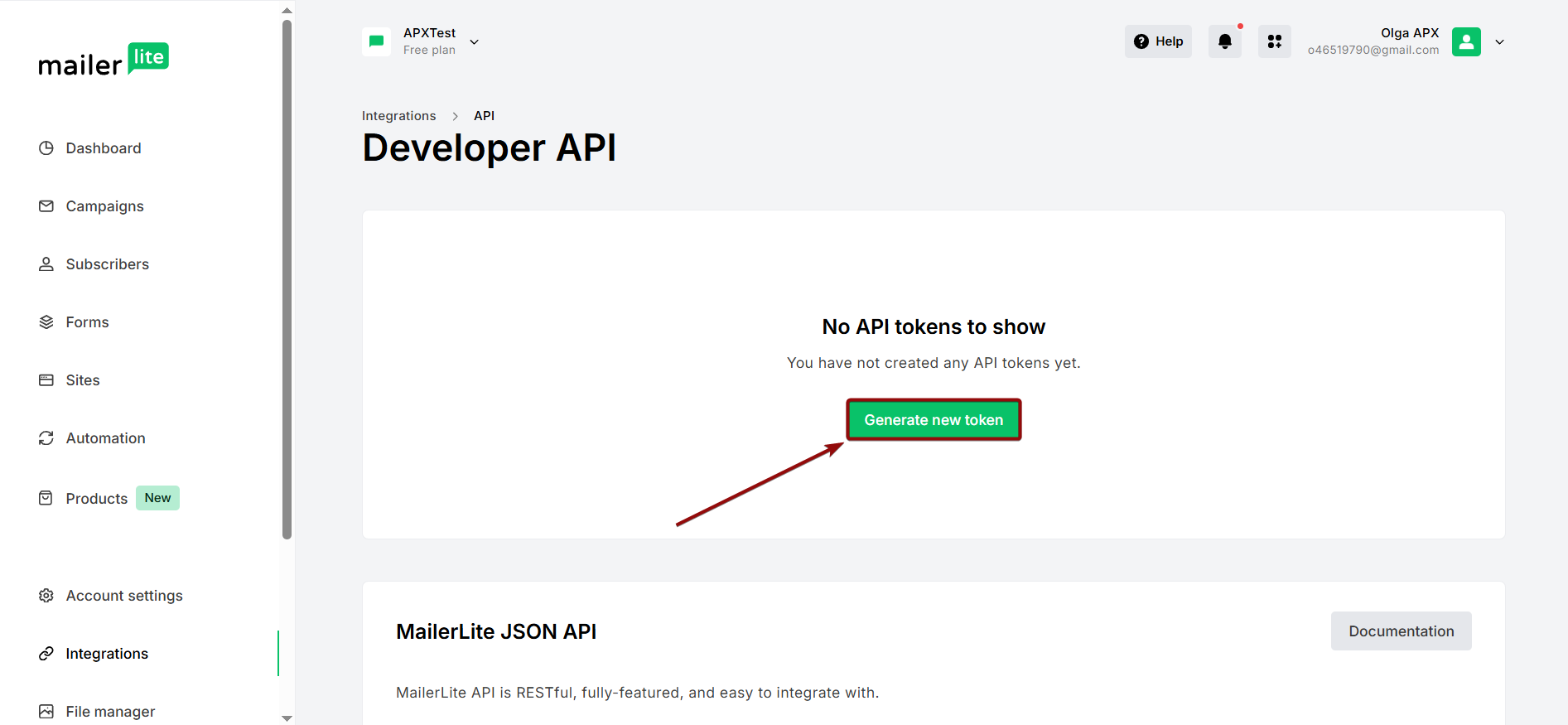Click the Subscribers person icon
The image size is (1568, 725).
pos(46,264)
